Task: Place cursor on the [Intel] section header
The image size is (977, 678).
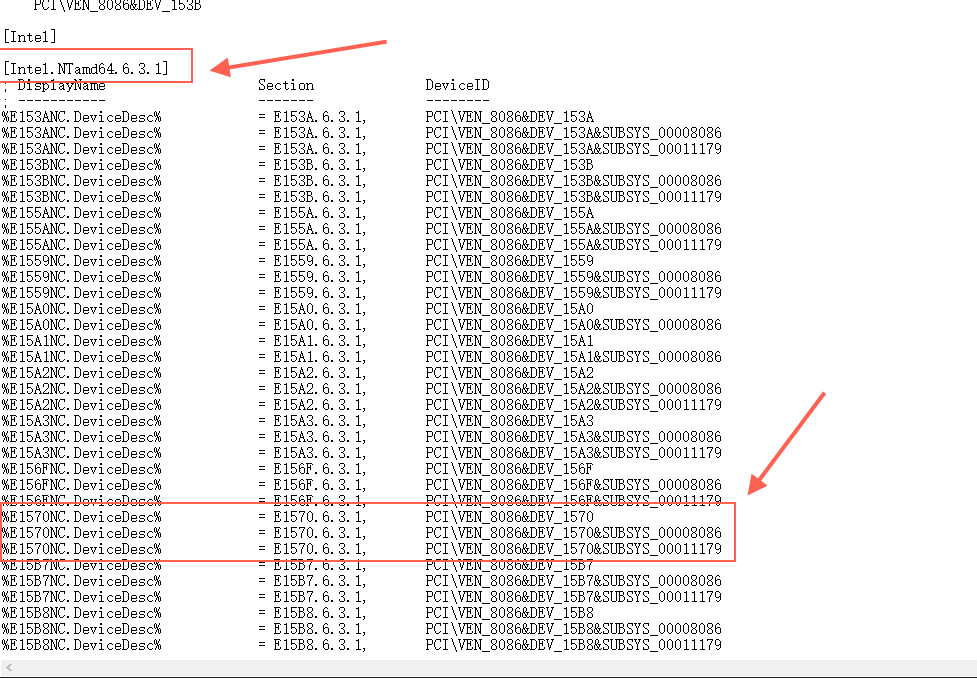Action: tap(30, 37)
